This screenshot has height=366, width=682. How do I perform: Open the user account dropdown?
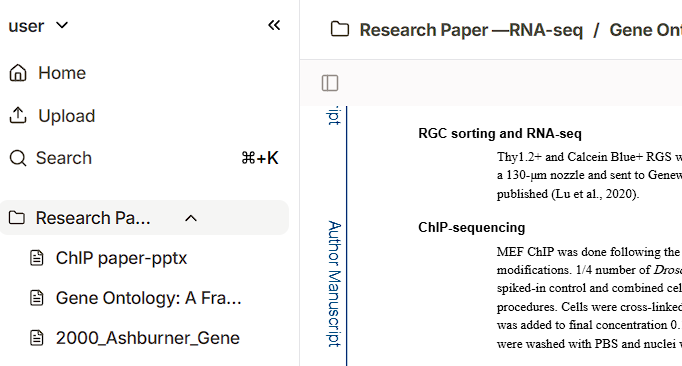tap(38, 26)
